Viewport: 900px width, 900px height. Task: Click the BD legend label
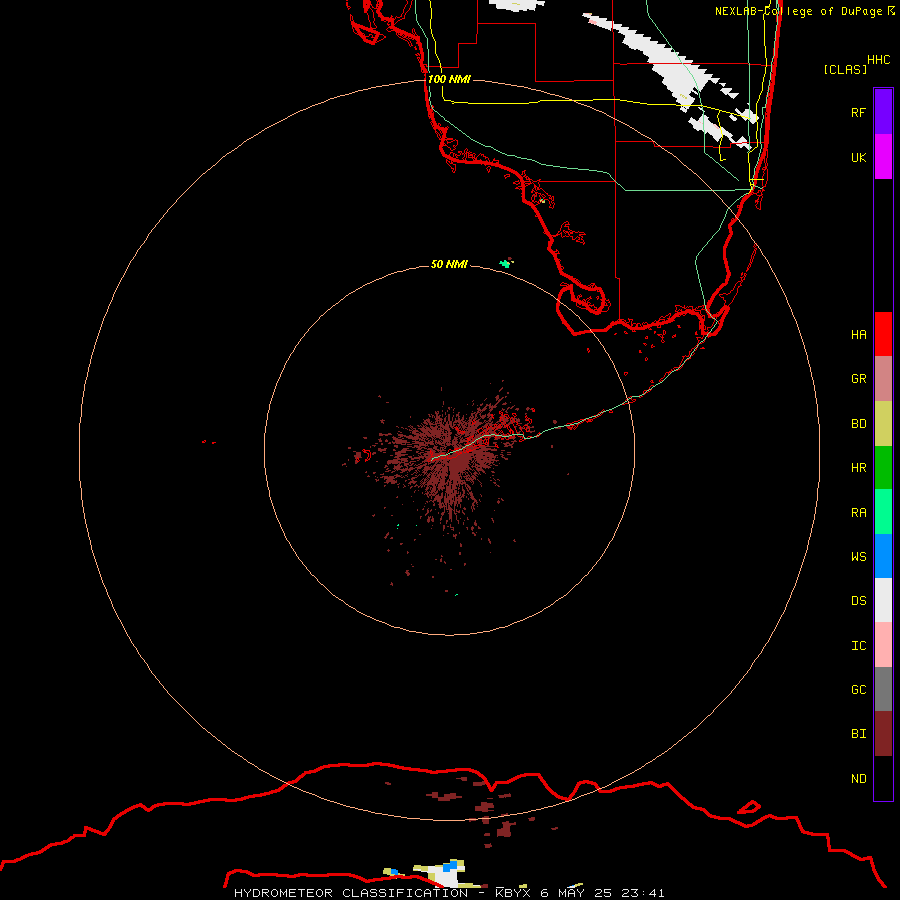(858, 424)
